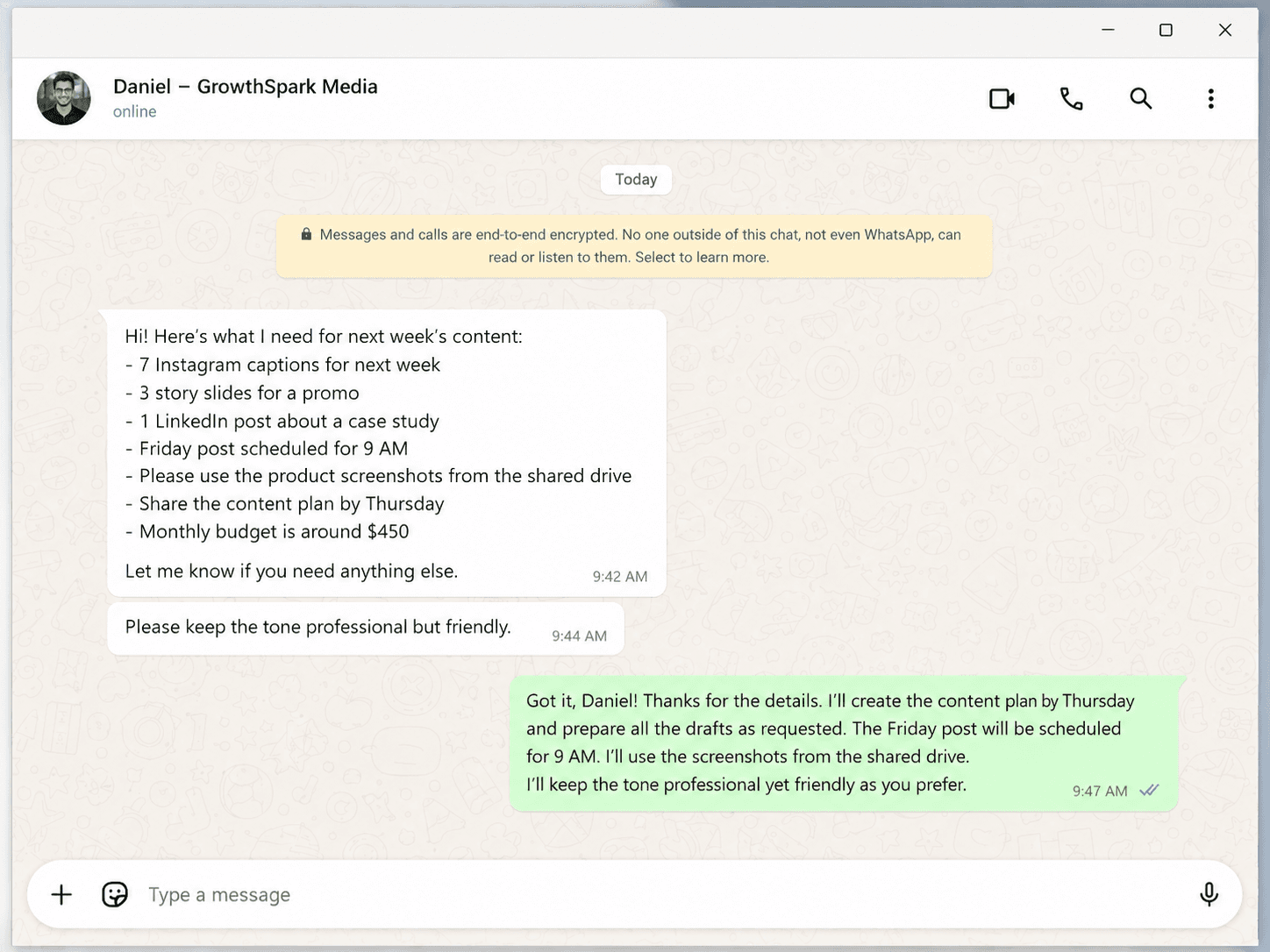Click the 'online' status text

coord(134,111)
